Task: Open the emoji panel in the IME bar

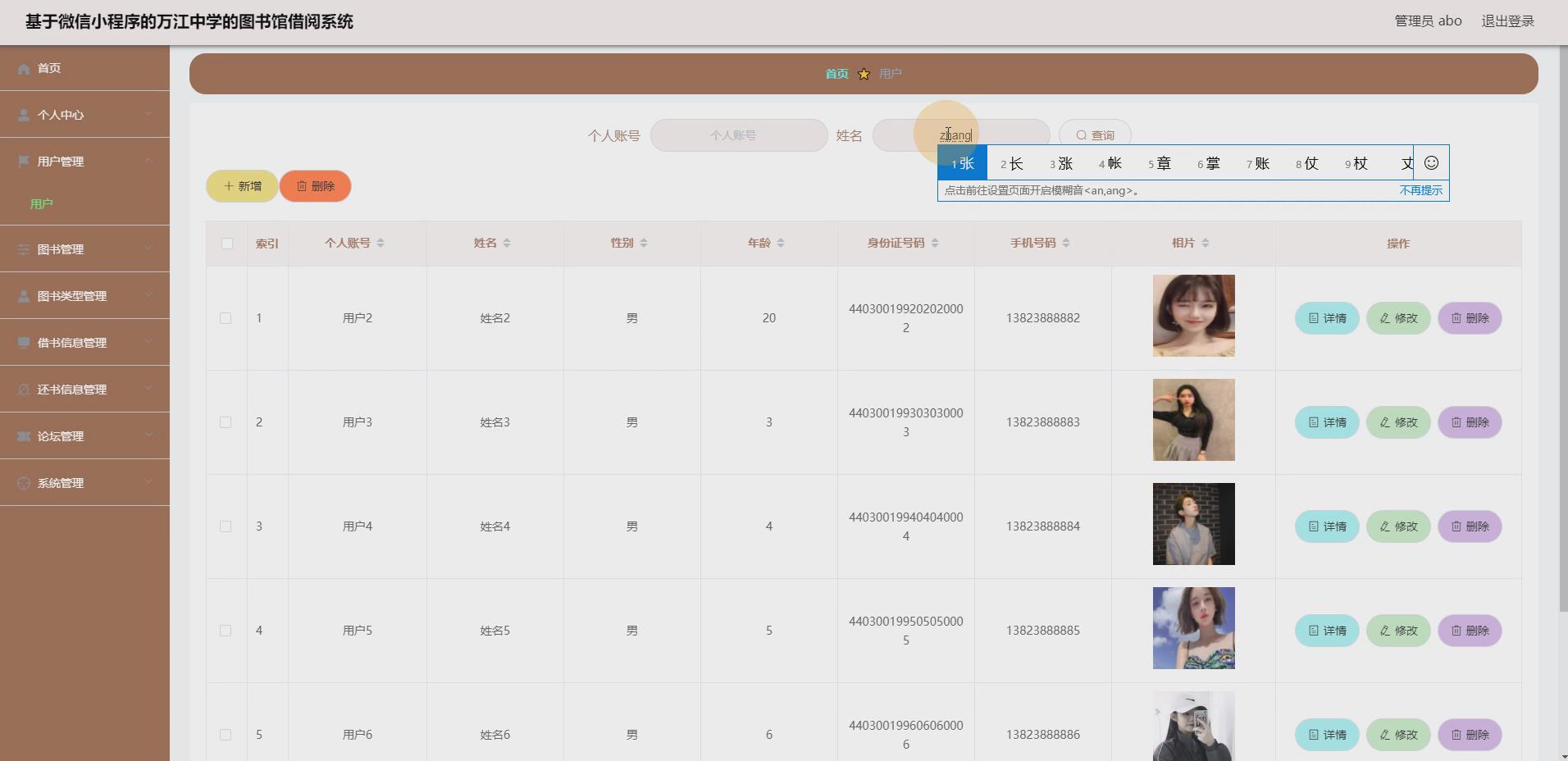Action: (x=1431, y=163)
